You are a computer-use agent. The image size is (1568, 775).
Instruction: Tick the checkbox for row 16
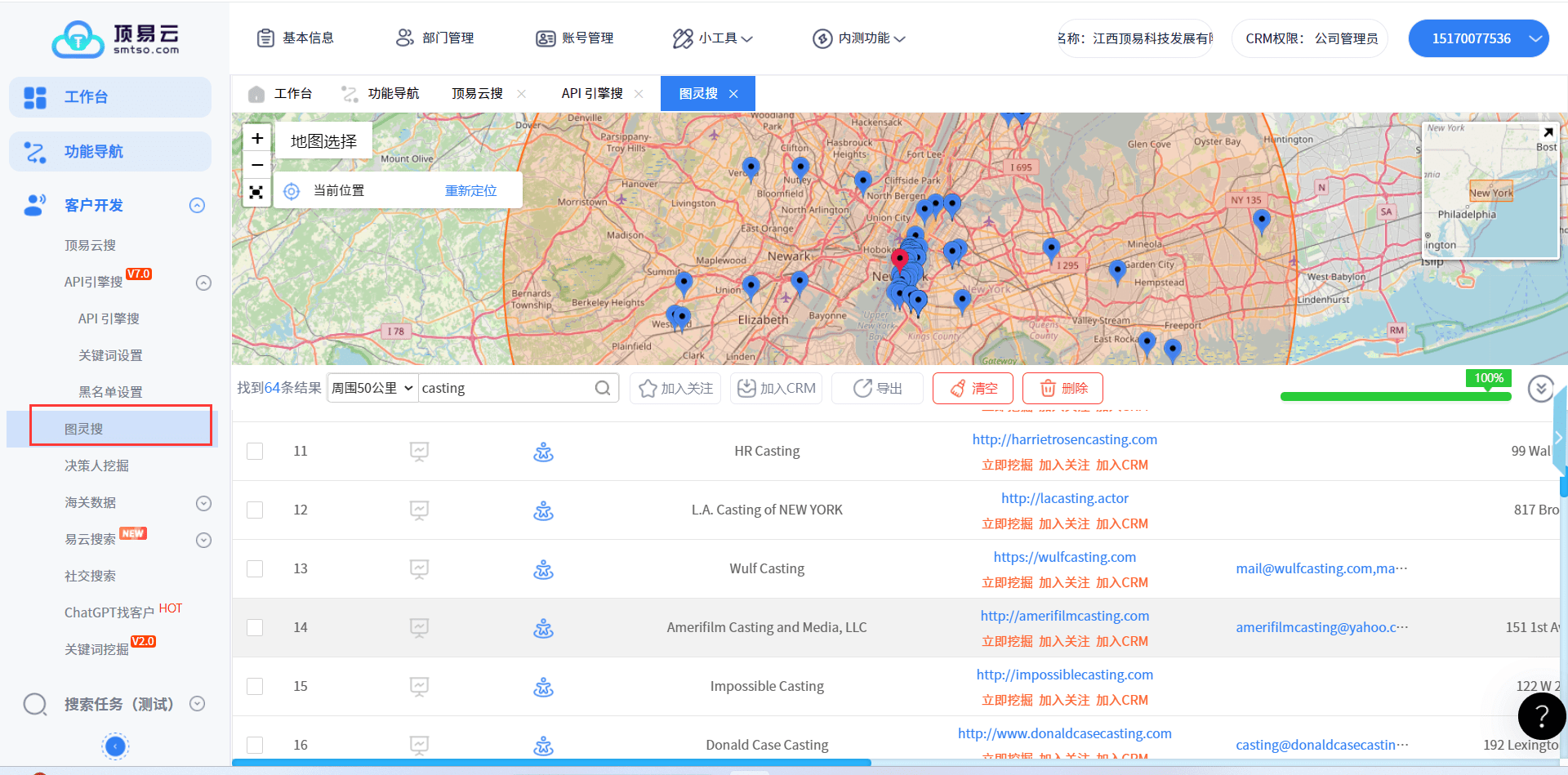(x=255, y=745)
